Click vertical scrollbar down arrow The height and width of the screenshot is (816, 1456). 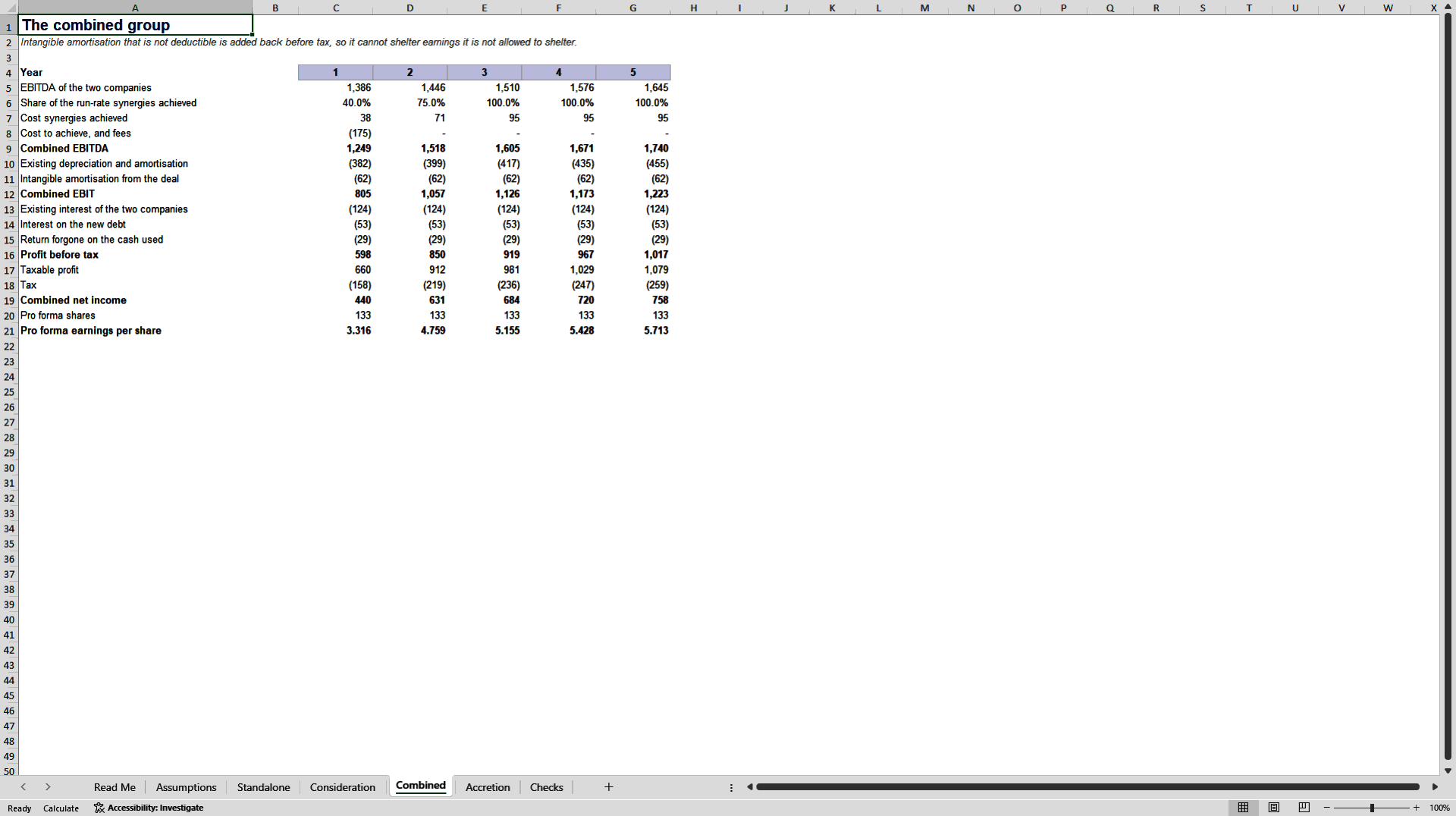(1448, 770)
